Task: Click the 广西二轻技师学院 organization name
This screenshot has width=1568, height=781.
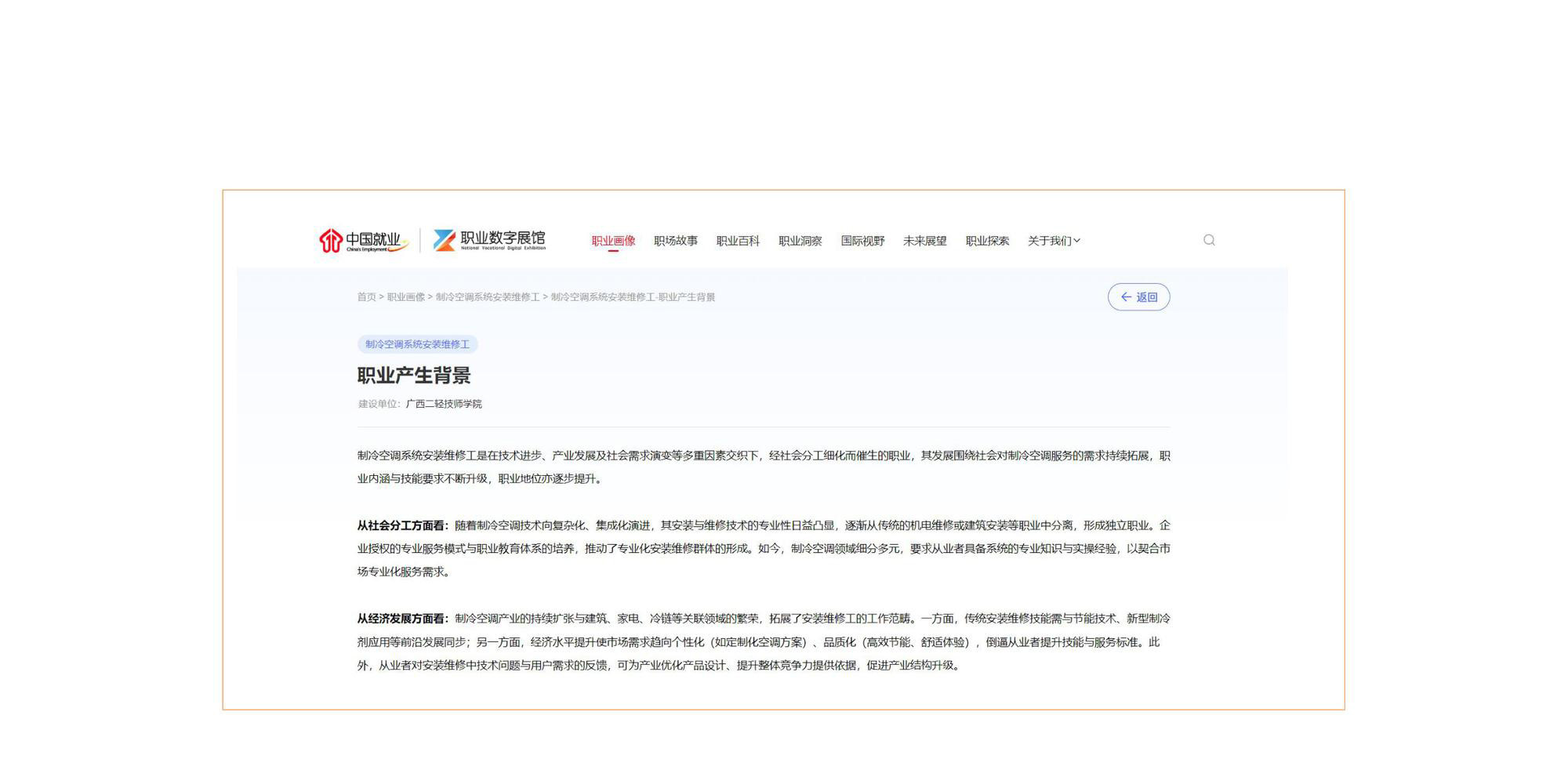Action: (444, 404)
